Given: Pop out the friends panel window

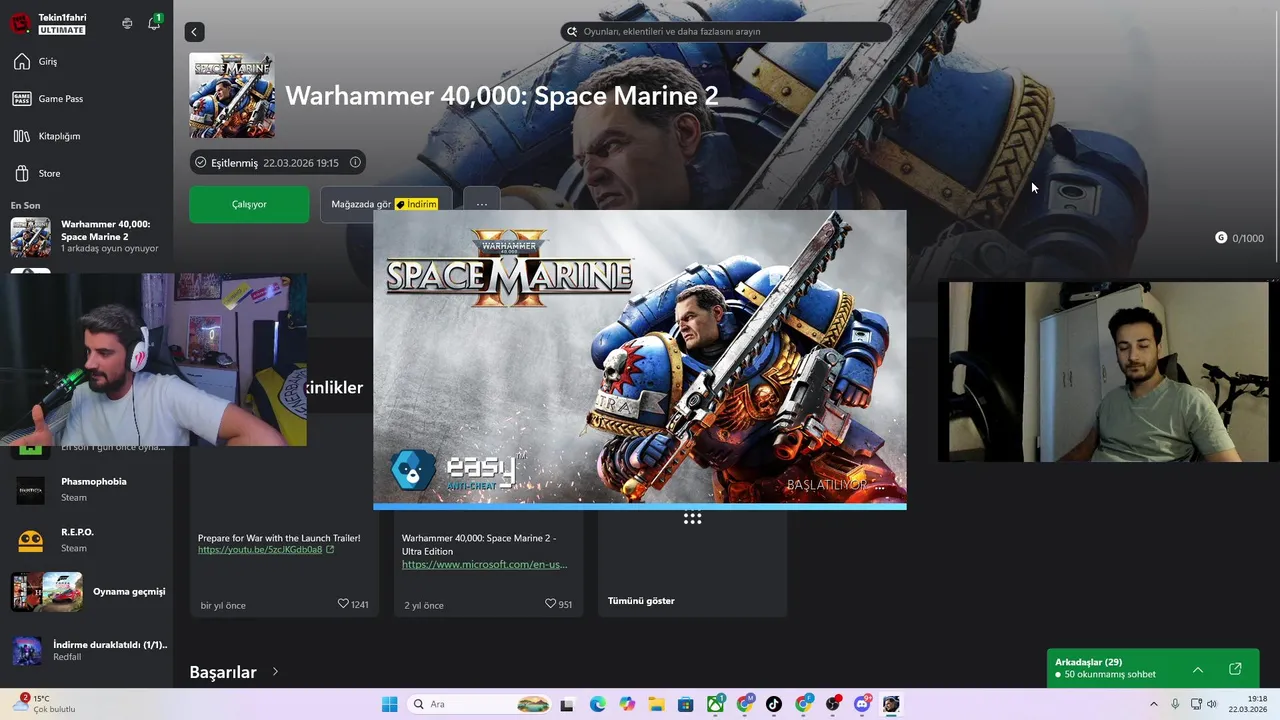Looking at the screenshot, I should (x=1235, y=669).
